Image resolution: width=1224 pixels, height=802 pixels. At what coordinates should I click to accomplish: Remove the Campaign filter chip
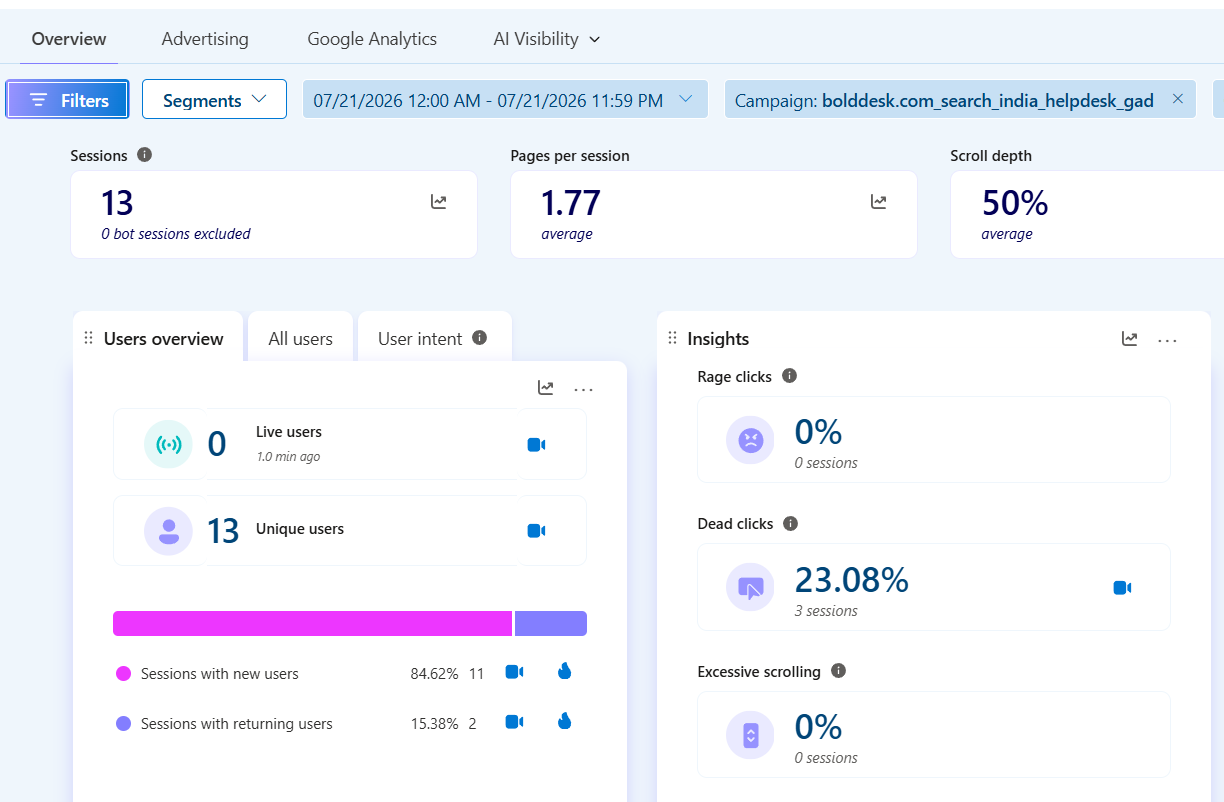1177,99
